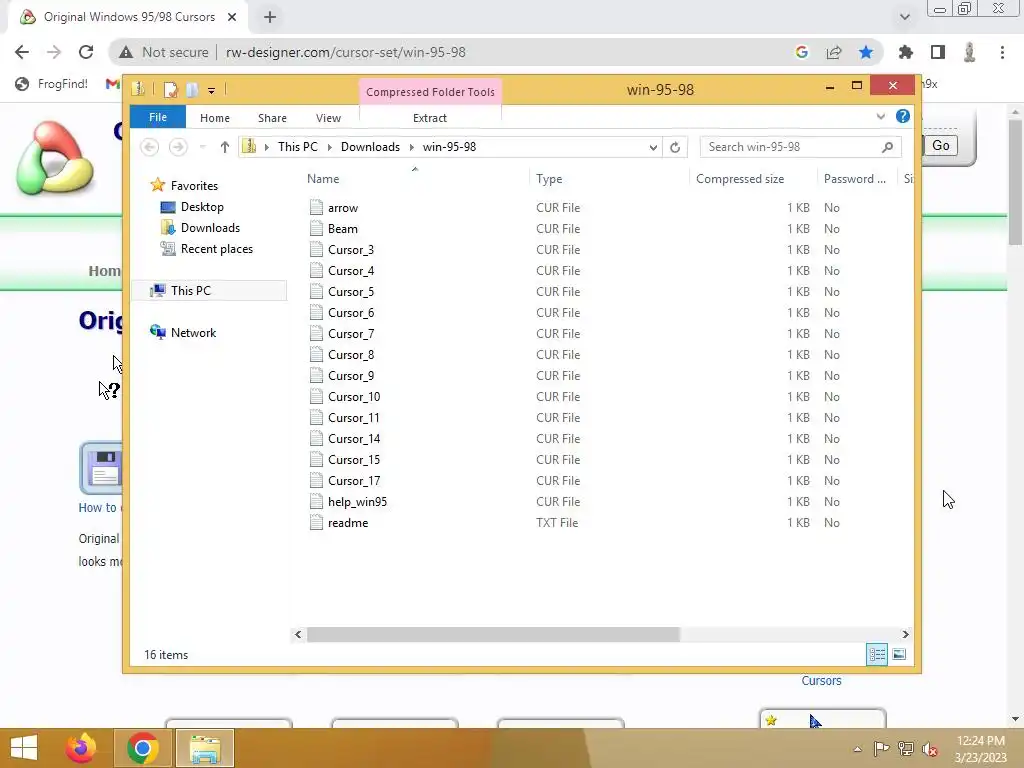The image size is (1024, 768).
Task: Select This PC in navigation pane
Action: (x=191, y=291)
